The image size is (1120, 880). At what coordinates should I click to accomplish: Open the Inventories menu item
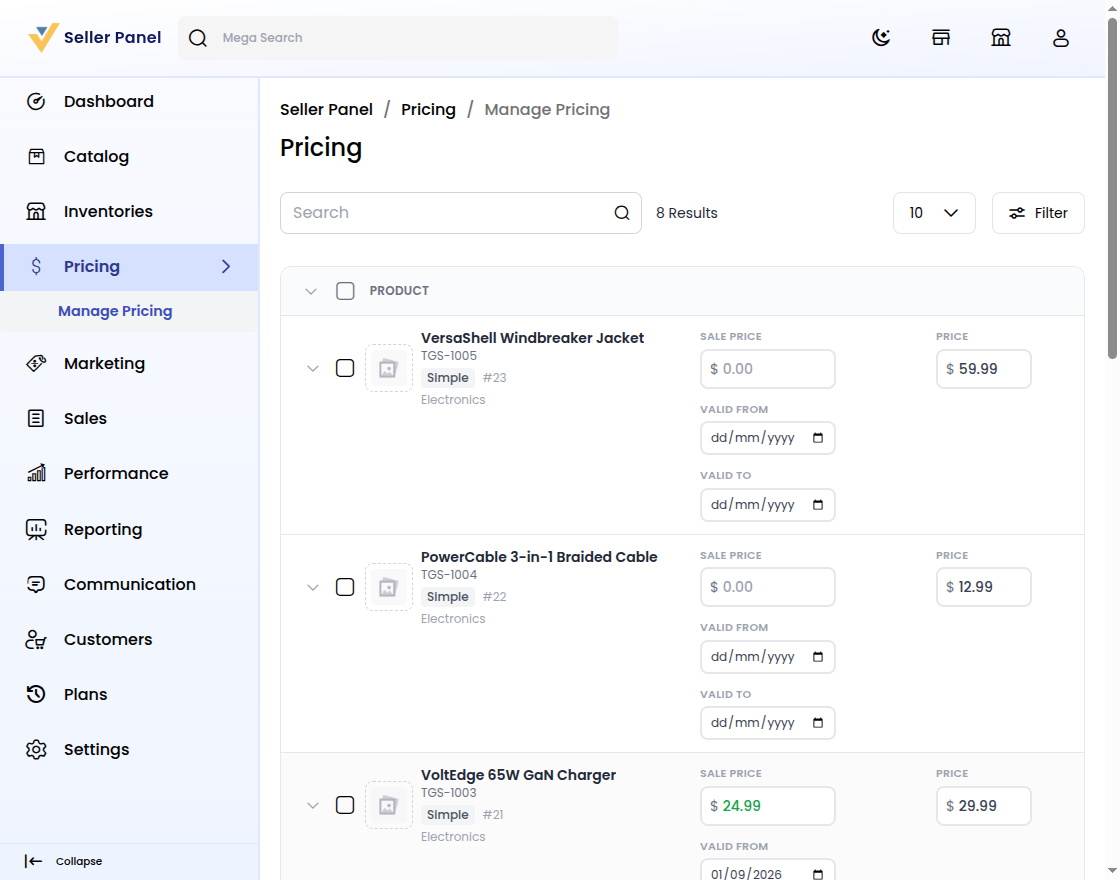(x=129, y=211)
